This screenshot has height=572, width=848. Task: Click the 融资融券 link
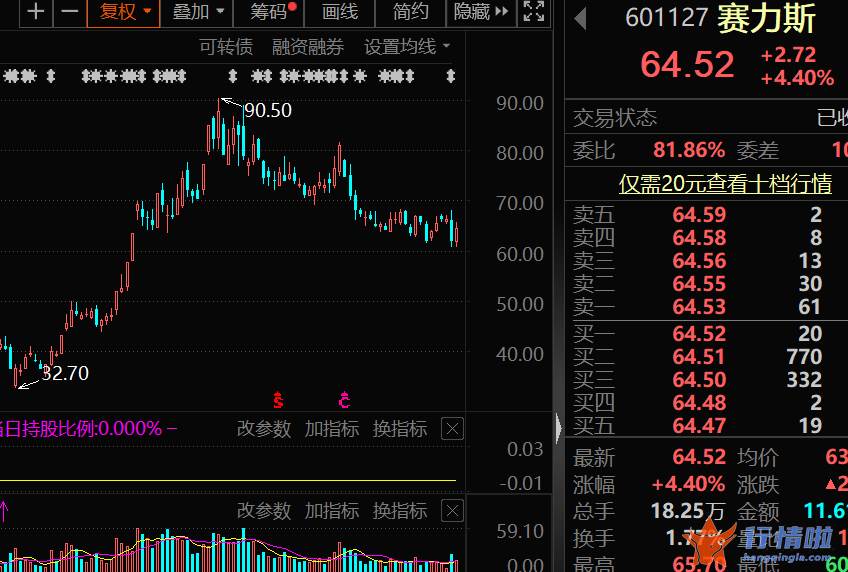pyautogui.click(x=308, y=47)
